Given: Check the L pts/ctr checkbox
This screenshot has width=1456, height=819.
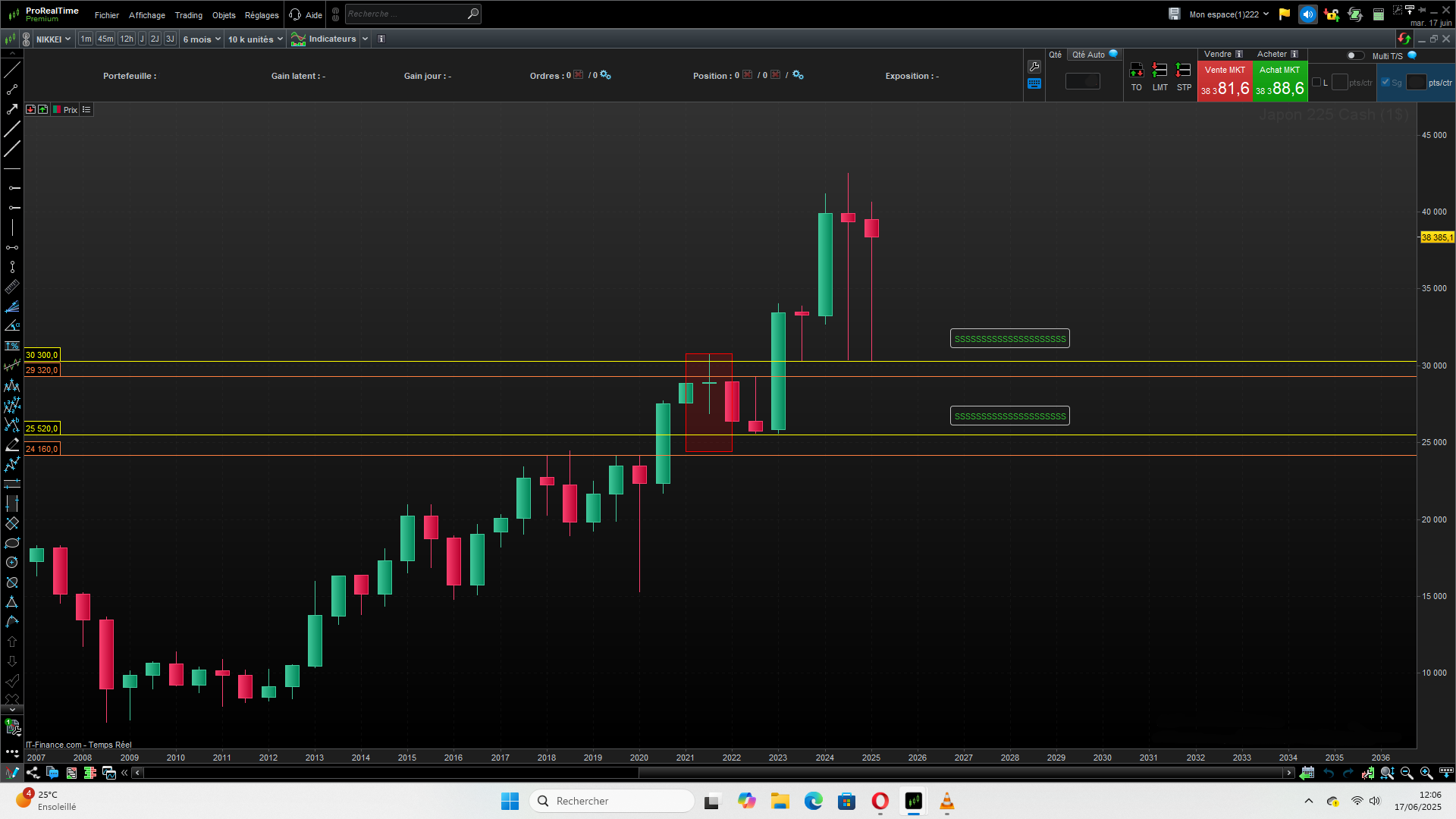Looking at the screenshot, I should click(1316, 83).
